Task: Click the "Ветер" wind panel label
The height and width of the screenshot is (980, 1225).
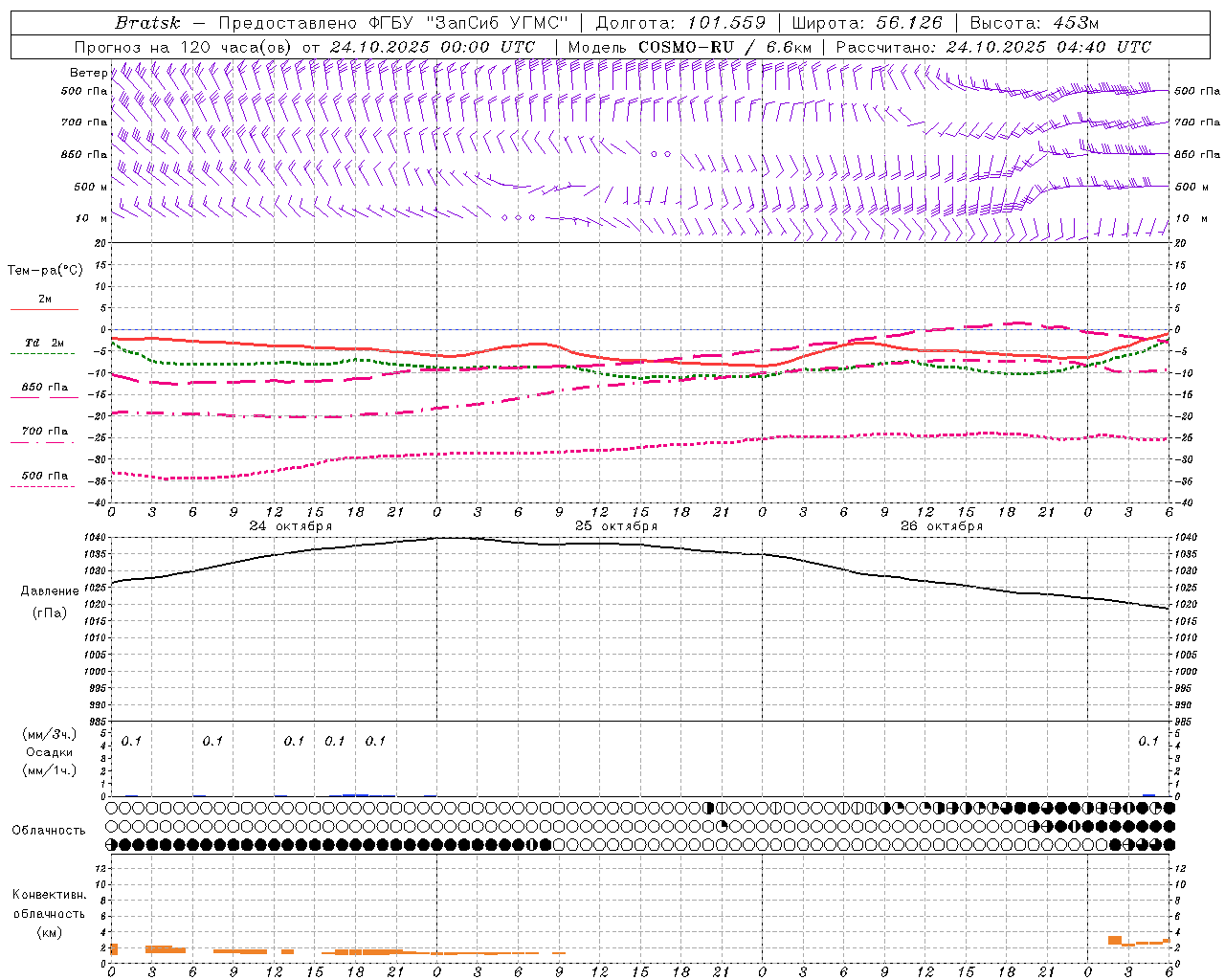Action: (x=88, y=73)
